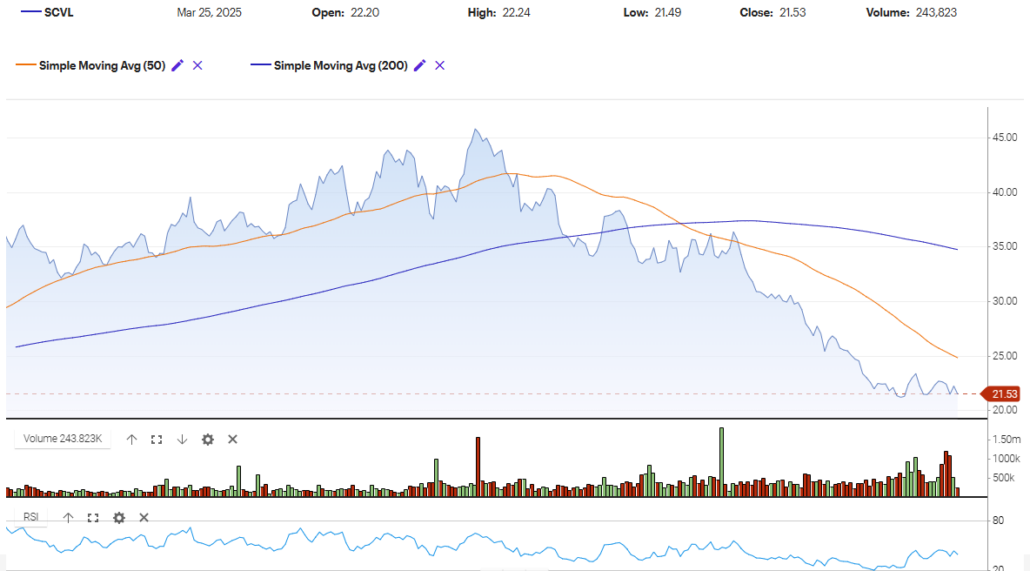Click the tallest green volume bar

click(721, 462)
